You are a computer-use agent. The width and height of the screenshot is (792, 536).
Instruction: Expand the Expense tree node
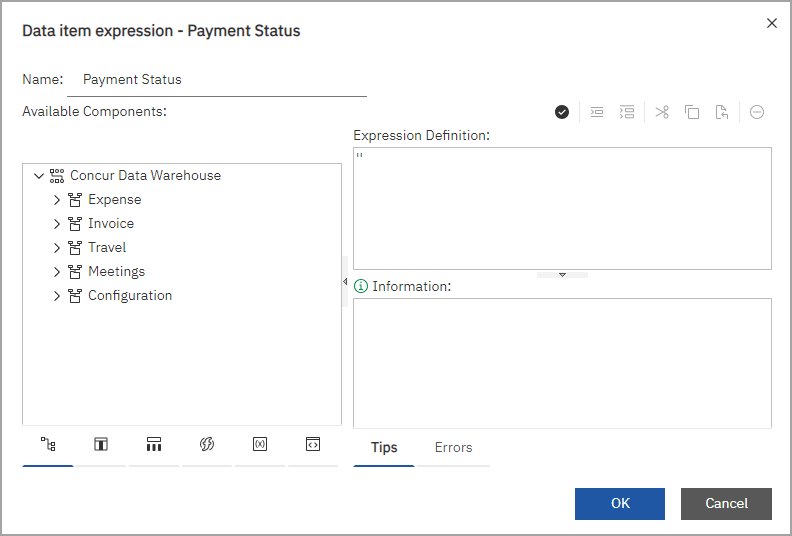click(57, 200)
